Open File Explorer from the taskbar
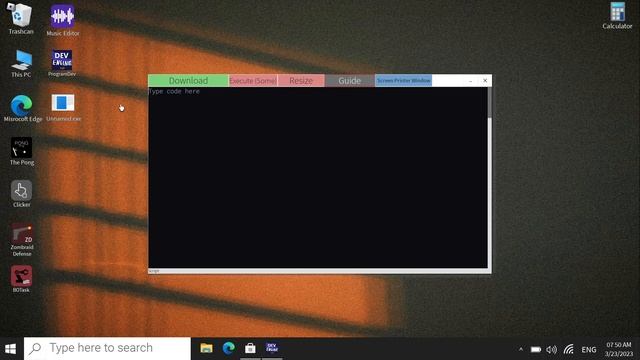The height and width of the screenshot is (360, 640). point(206,348)
